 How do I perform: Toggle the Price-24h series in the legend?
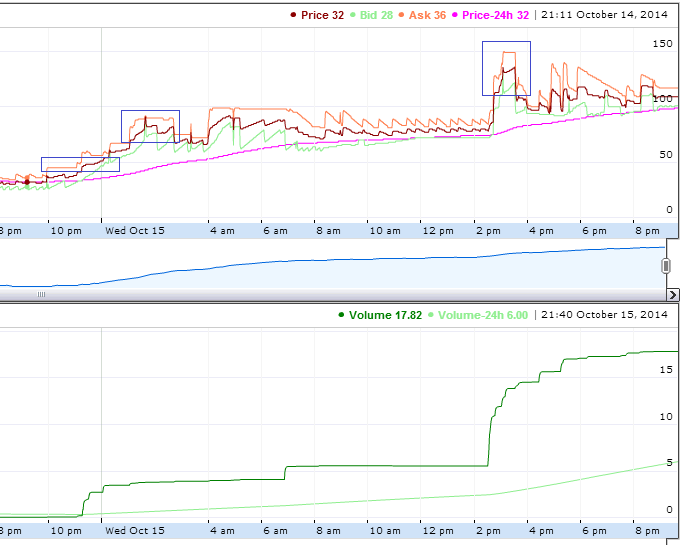(490, 15)
